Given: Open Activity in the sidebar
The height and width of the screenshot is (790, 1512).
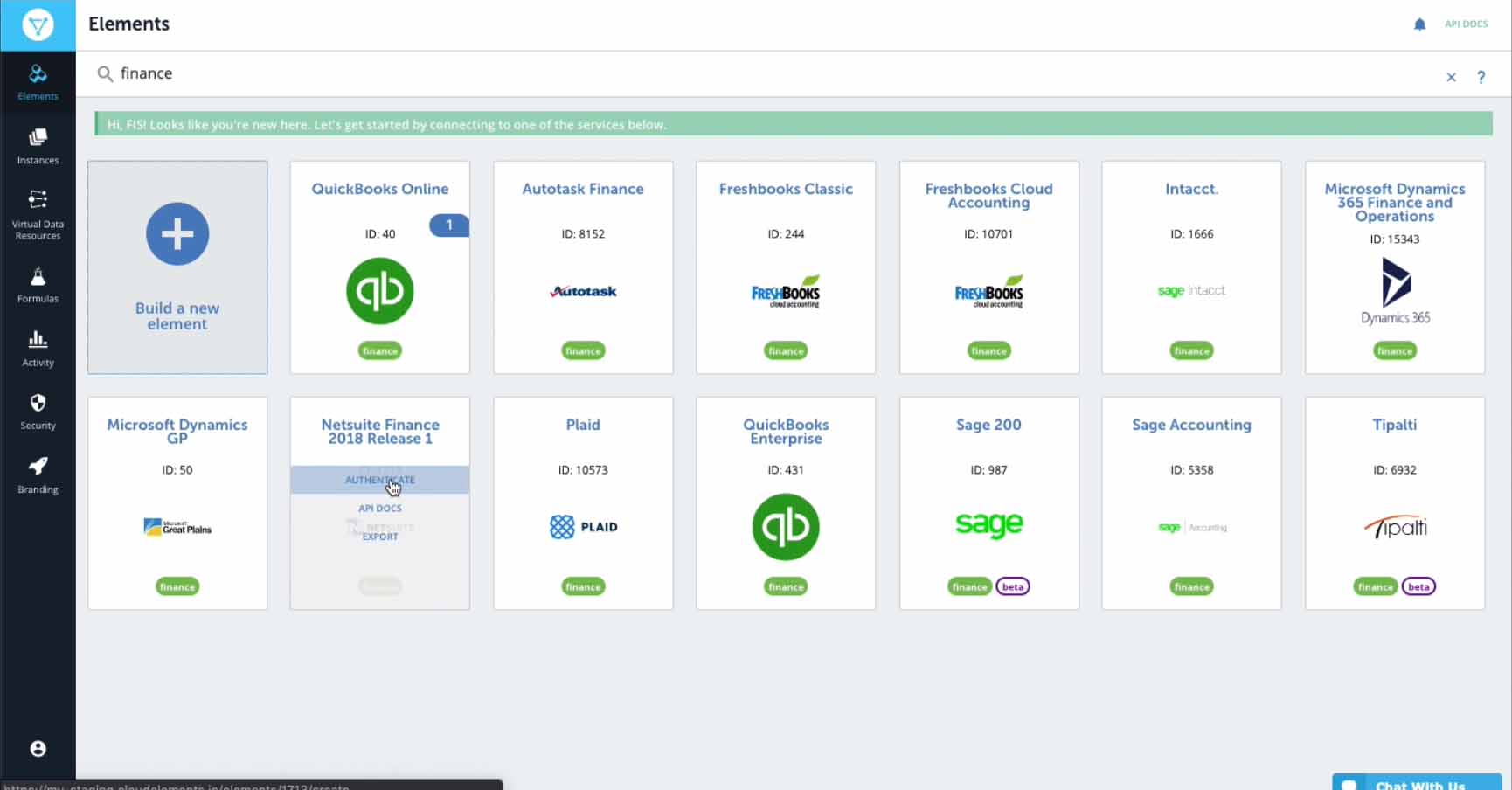Looking at the screenshot, I should [x=38, y=349].
